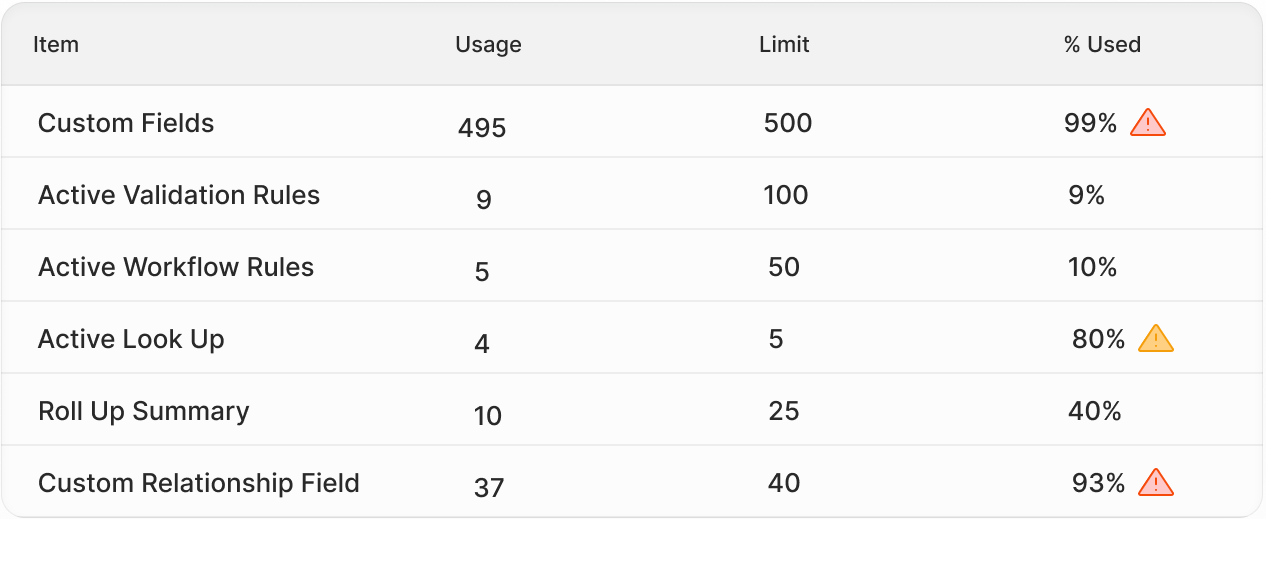Select the 40% used value
The height and width of the screenshot is (583, 1266).
click(x=1095, y=411)
